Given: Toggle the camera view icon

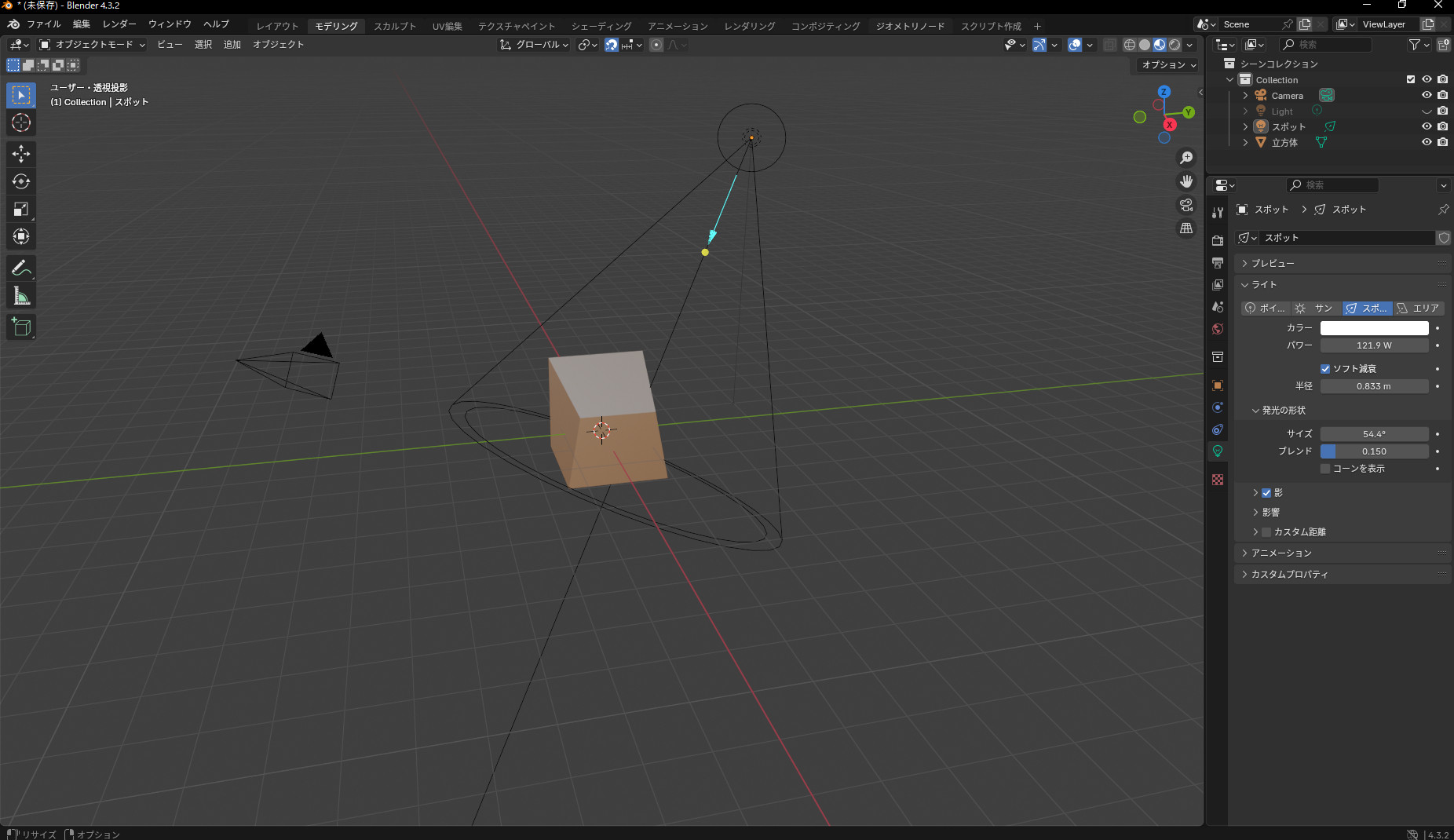Looking at the screenshot, I should point(1186,205).
